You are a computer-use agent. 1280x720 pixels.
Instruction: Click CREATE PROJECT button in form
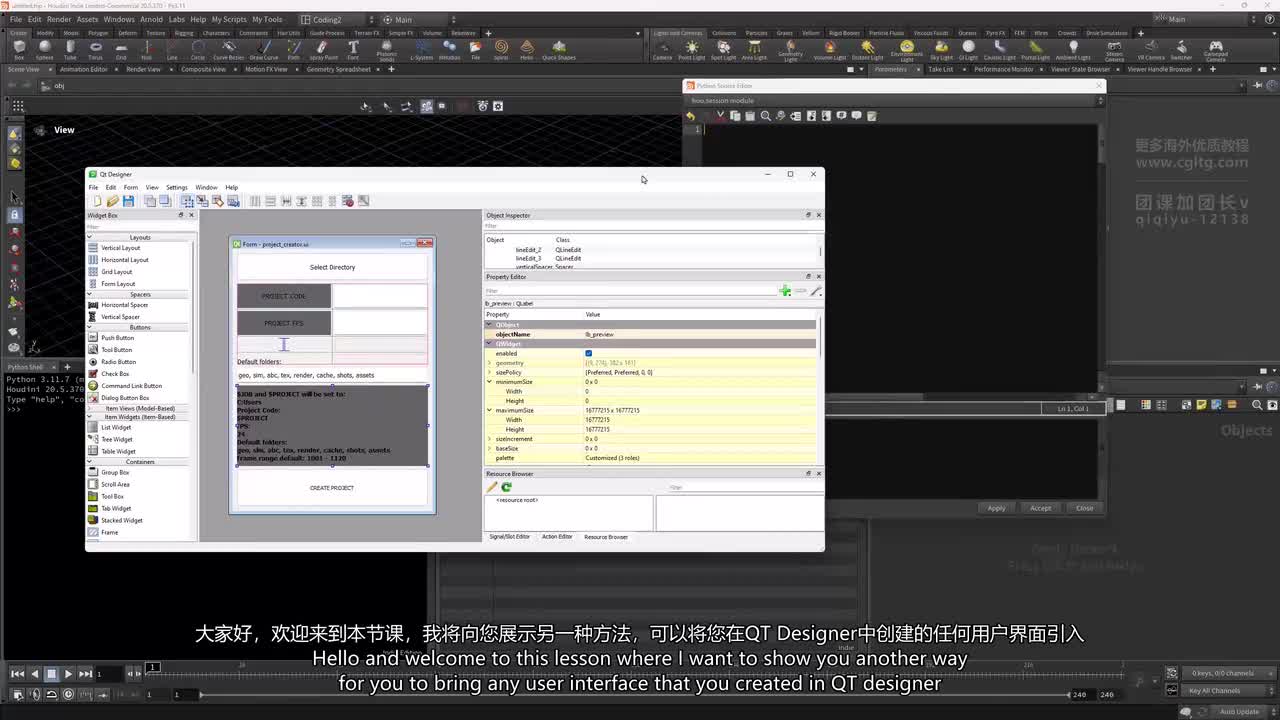point(332,488)
